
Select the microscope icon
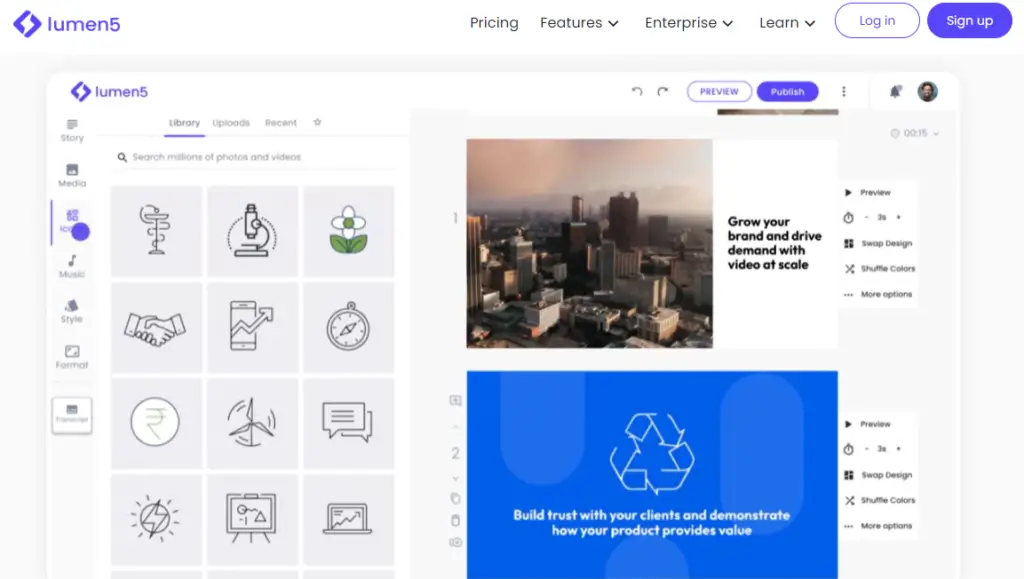click(253, 230)
